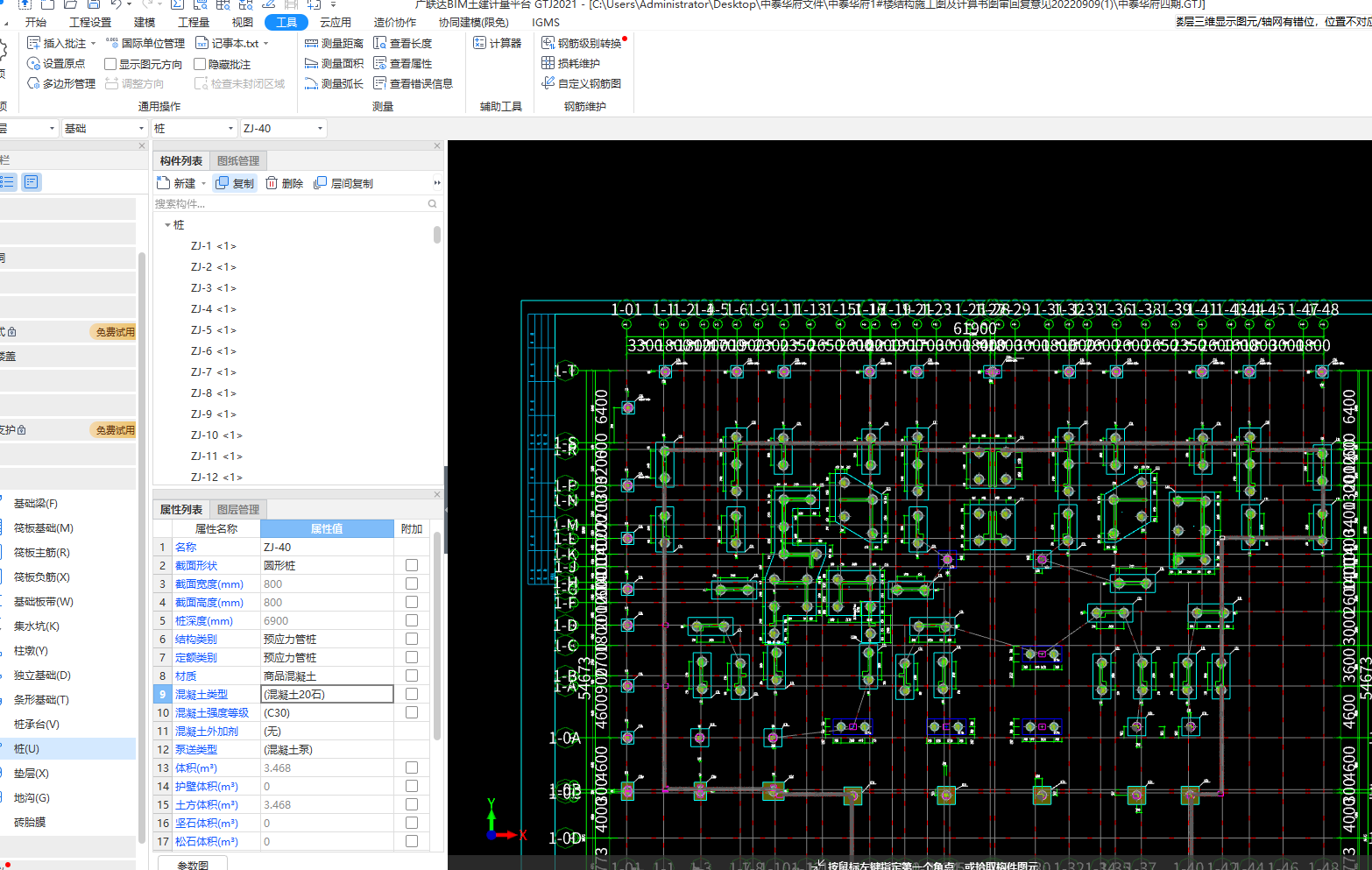This screenshot has height=870, width=1372.
Task: Click 设置原点 set origin tool
Action: pos(56,63)
